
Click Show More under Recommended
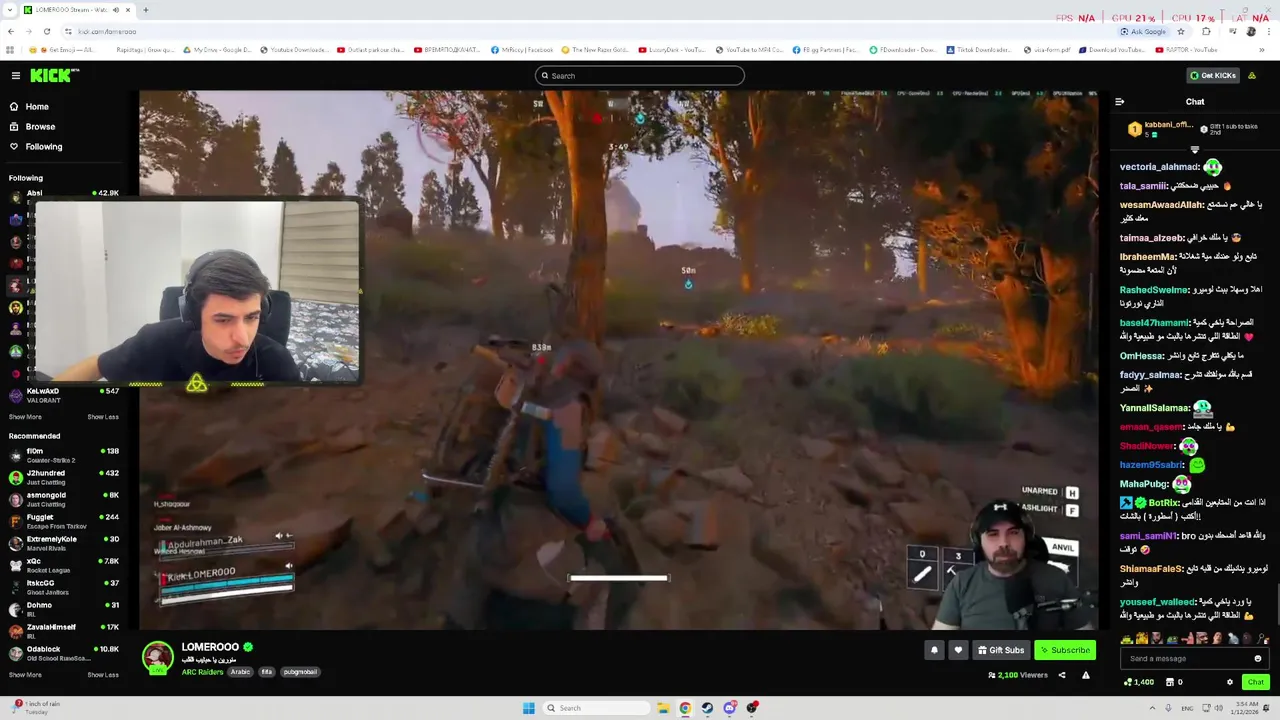click(25, 675)
